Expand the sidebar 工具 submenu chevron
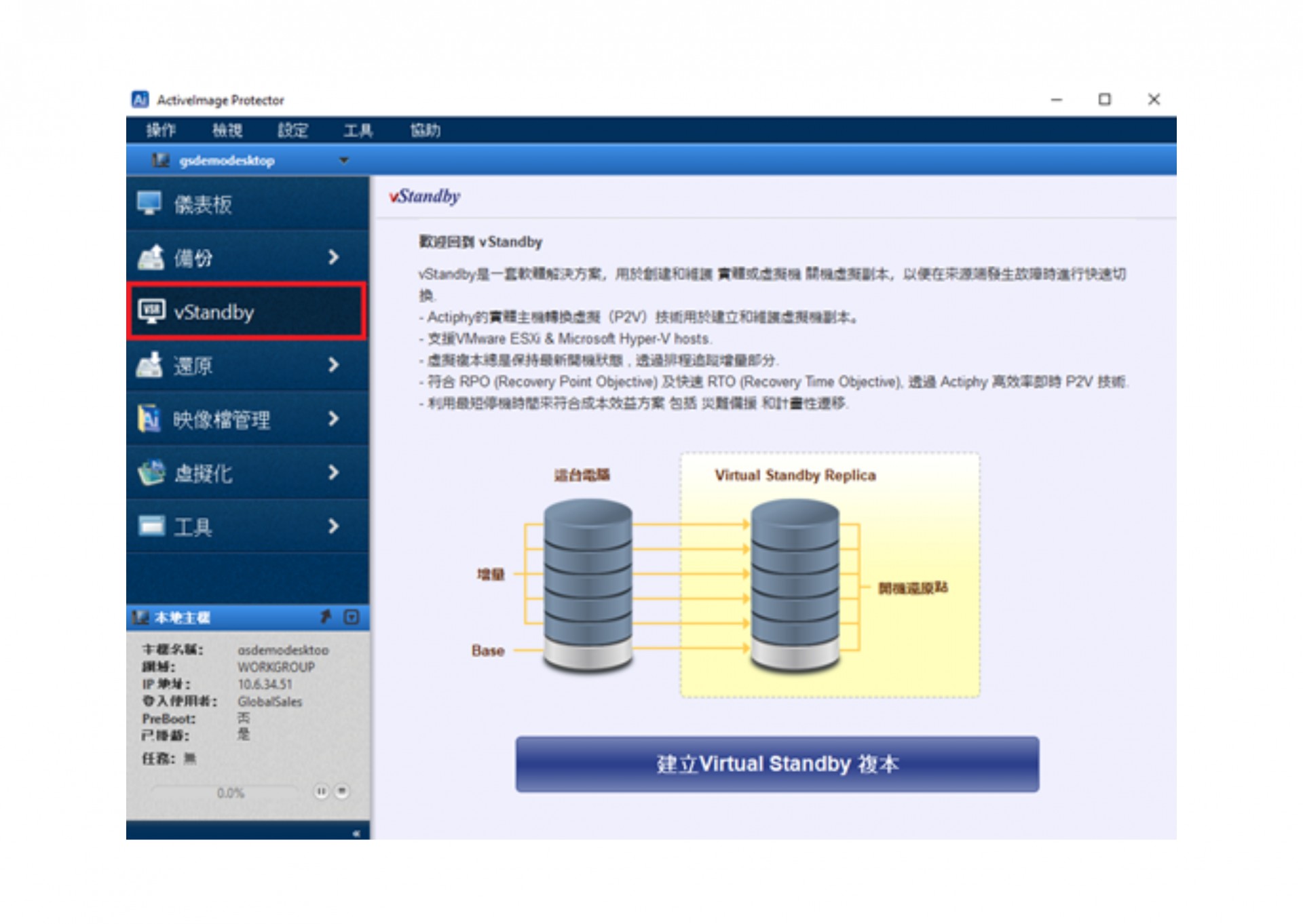The width and height of the screenshot is (1303, 924). point(333,526)
